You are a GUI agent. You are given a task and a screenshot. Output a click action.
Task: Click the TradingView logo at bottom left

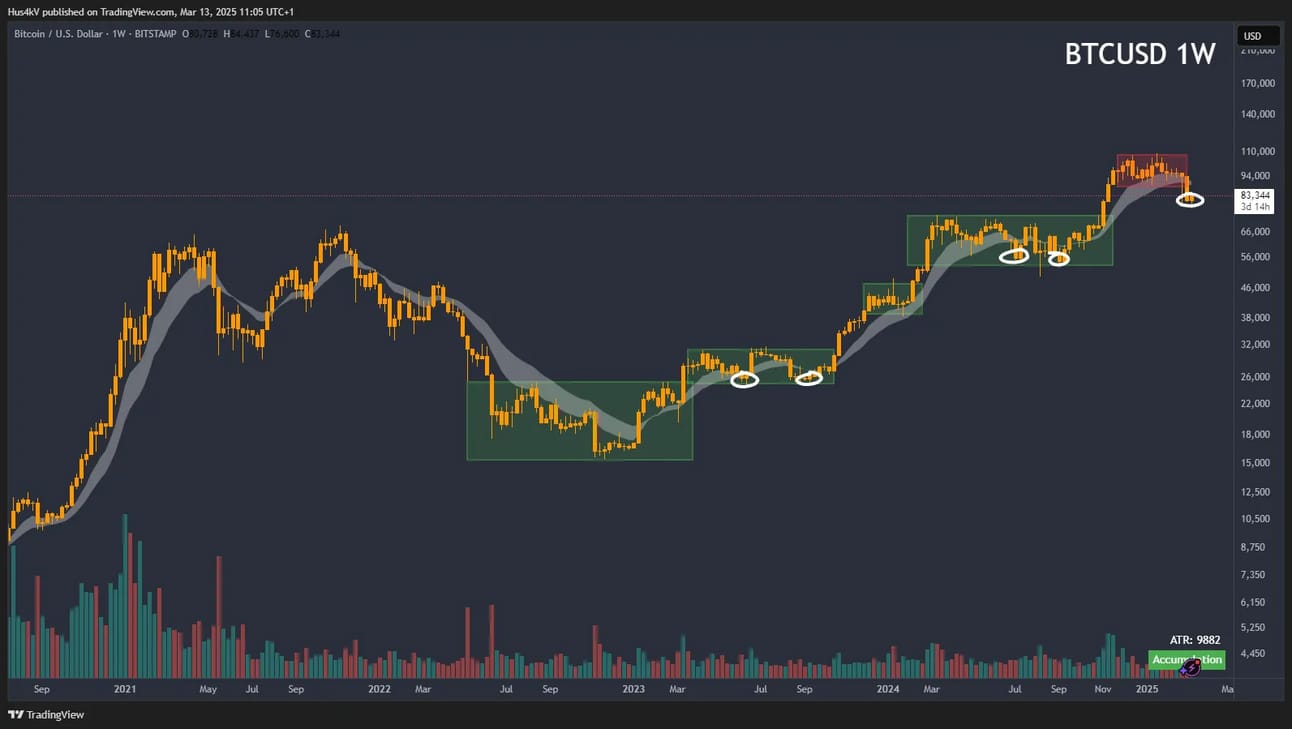point(46,714)
